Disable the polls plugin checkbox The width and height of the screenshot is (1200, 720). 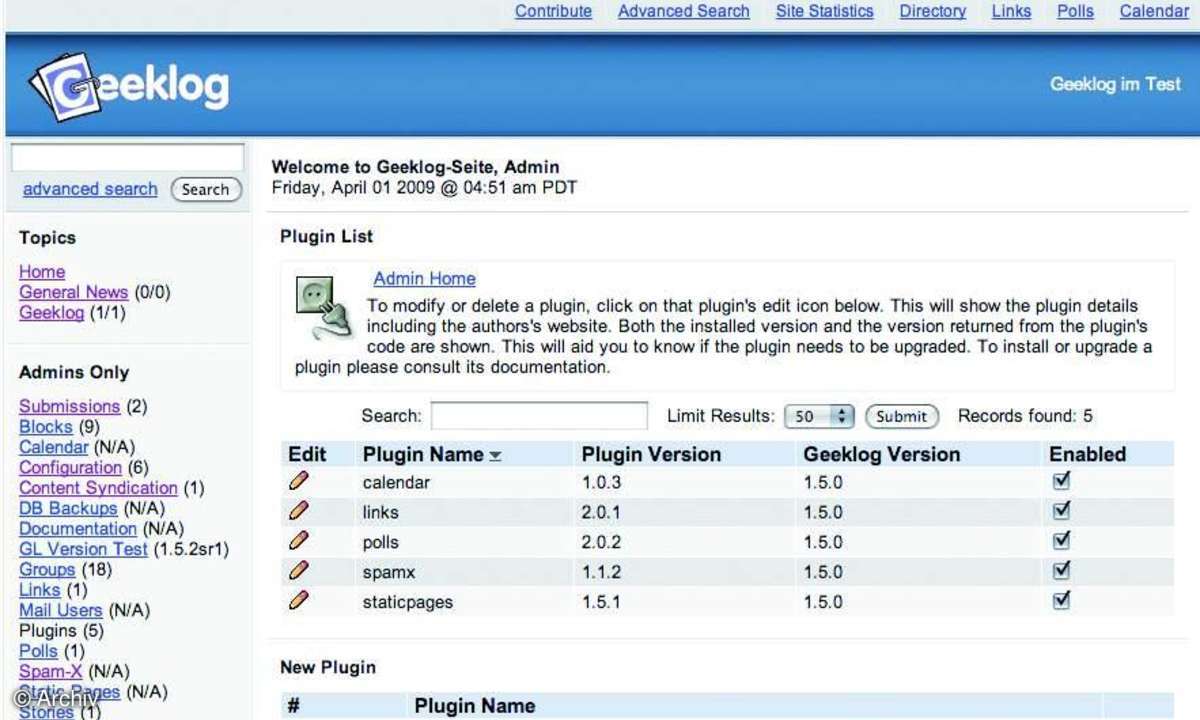(1062, 541)
